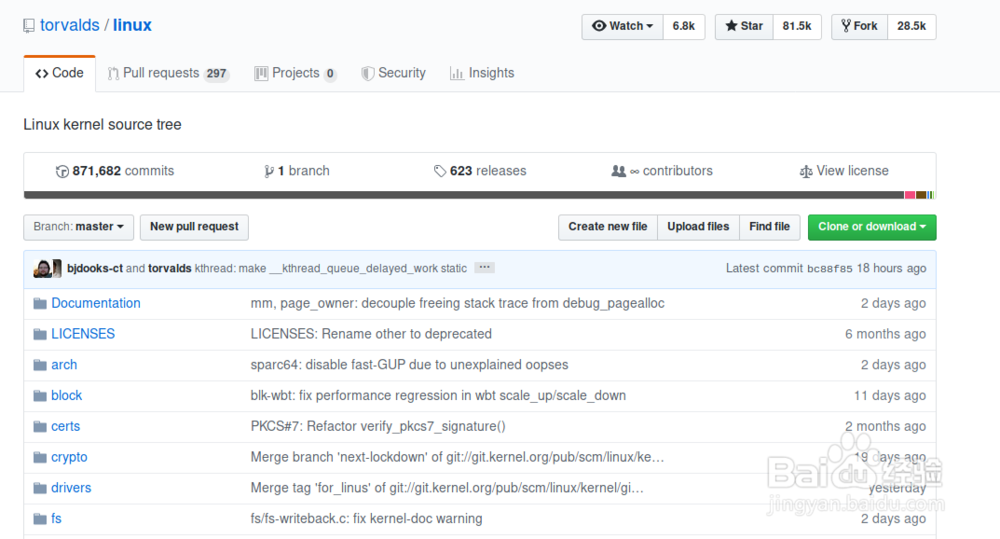This screenshot has width=1000, height=539.
Task: Open the linux repository link
Action: tap(132, 26)
